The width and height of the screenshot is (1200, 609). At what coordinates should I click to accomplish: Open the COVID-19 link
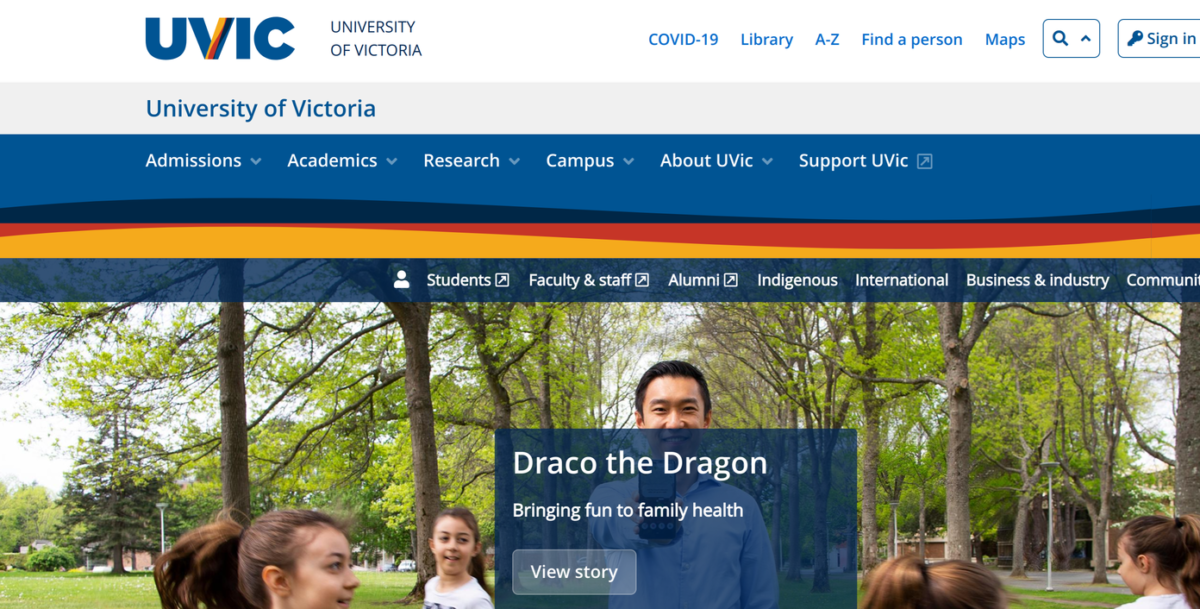click(x=683, y=39)
